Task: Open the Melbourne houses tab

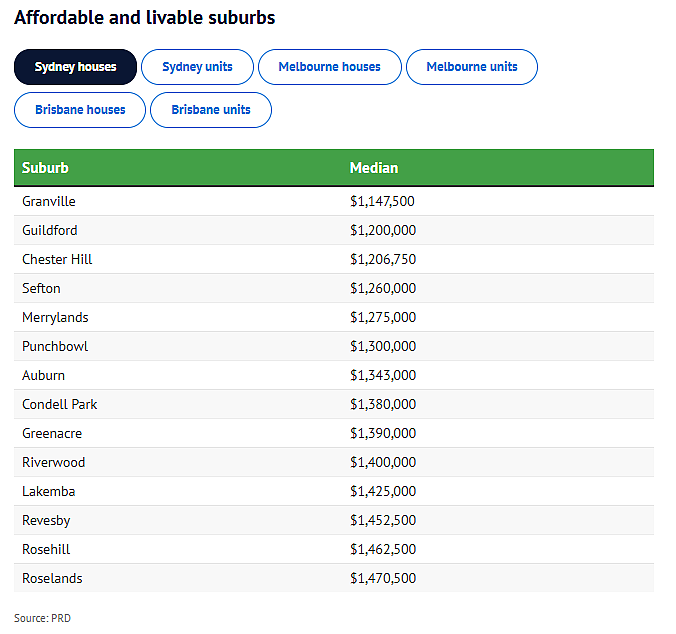Action: (330, 67)
